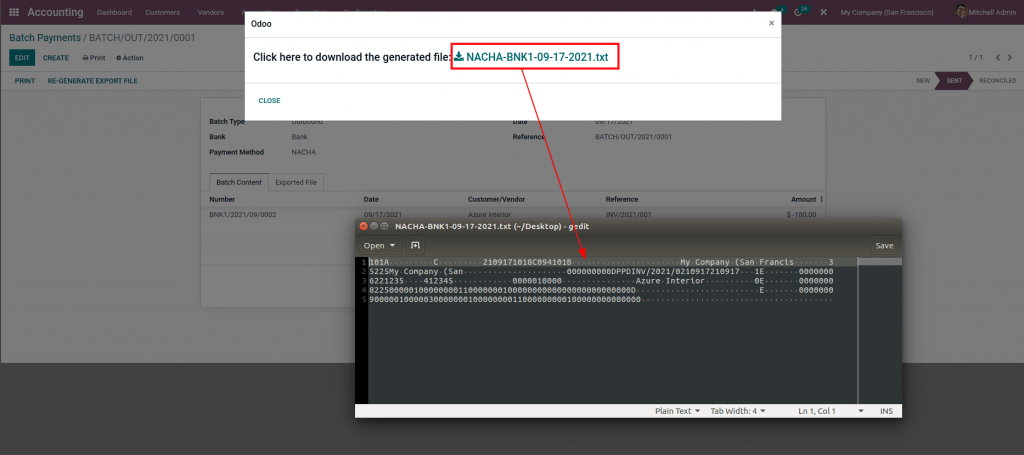
Task: Click RE-GENERATE EXPORT FILE
Action: click(x=92, y=81)
